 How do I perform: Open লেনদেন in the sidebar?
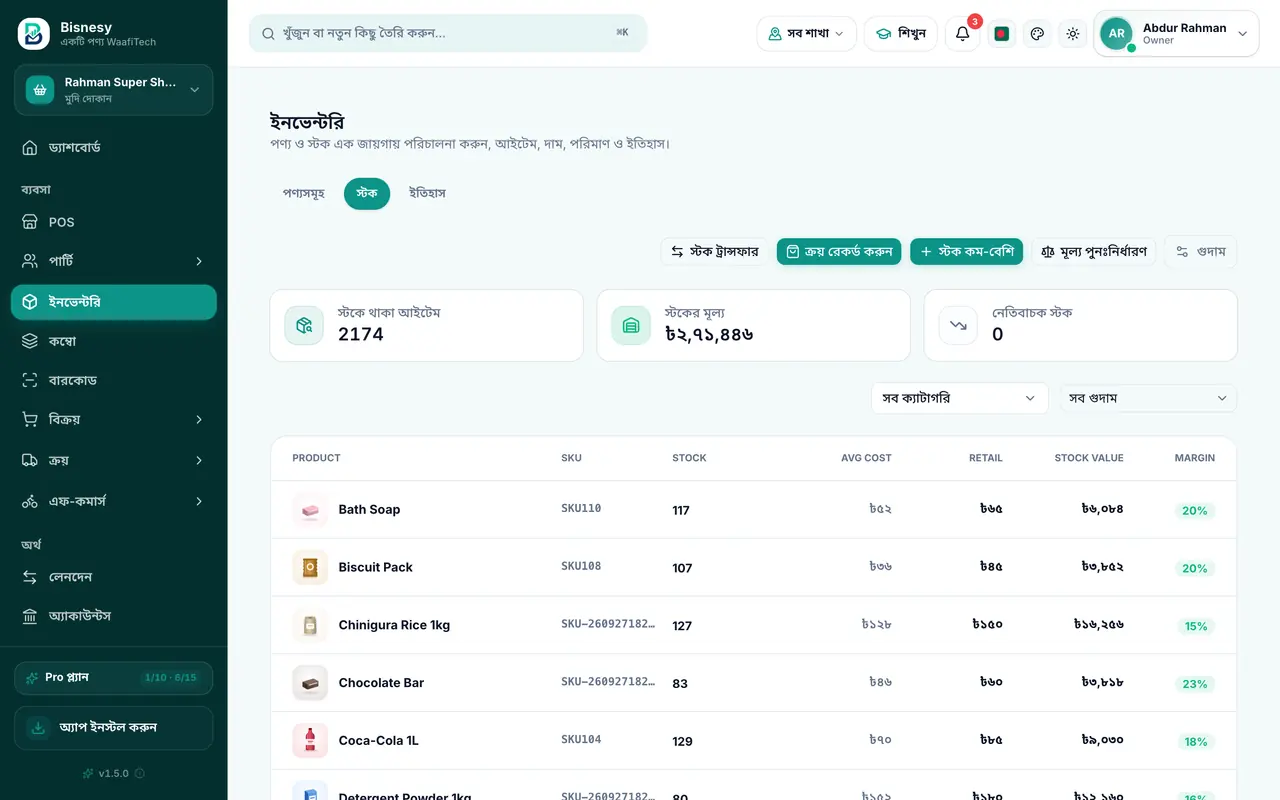114,577
